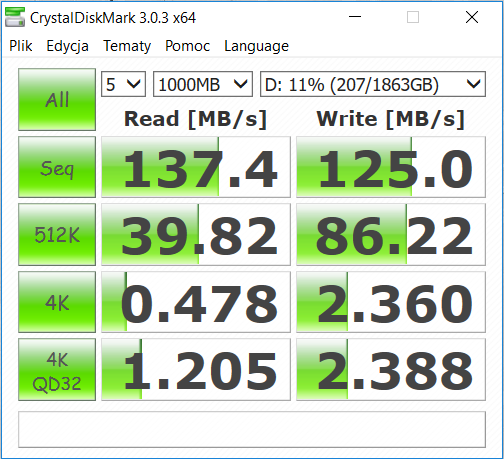
Task: Open the Edycja menu
Action: pos(67,46)
